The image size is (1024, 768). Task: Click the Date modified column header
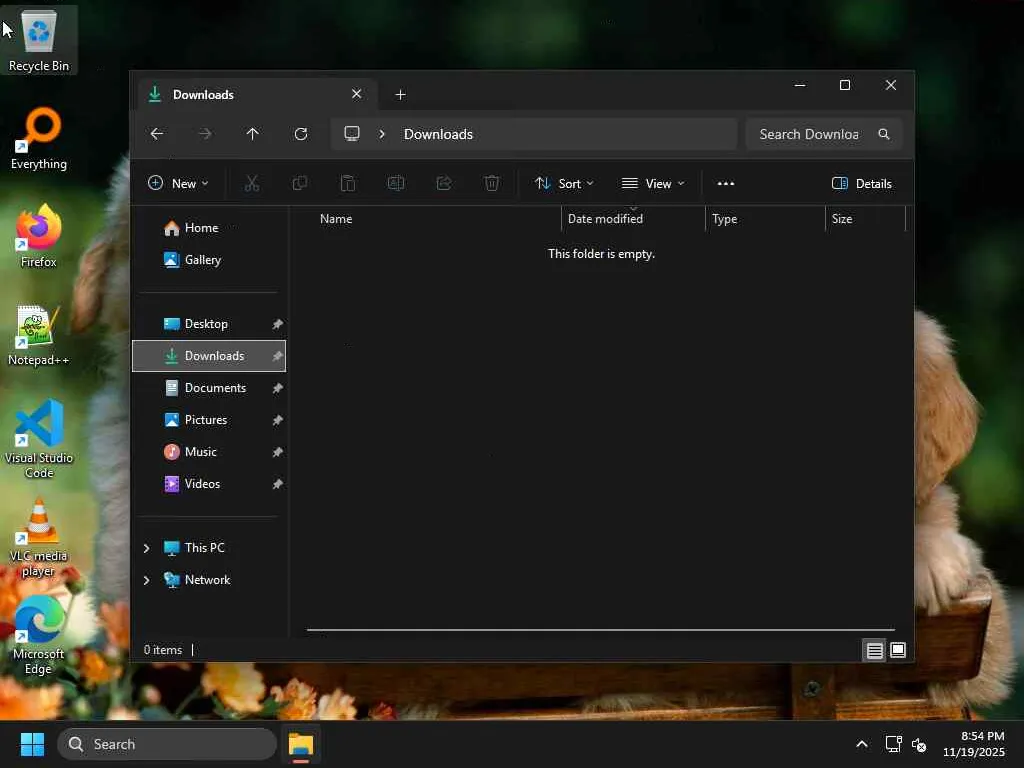[605, 219]
